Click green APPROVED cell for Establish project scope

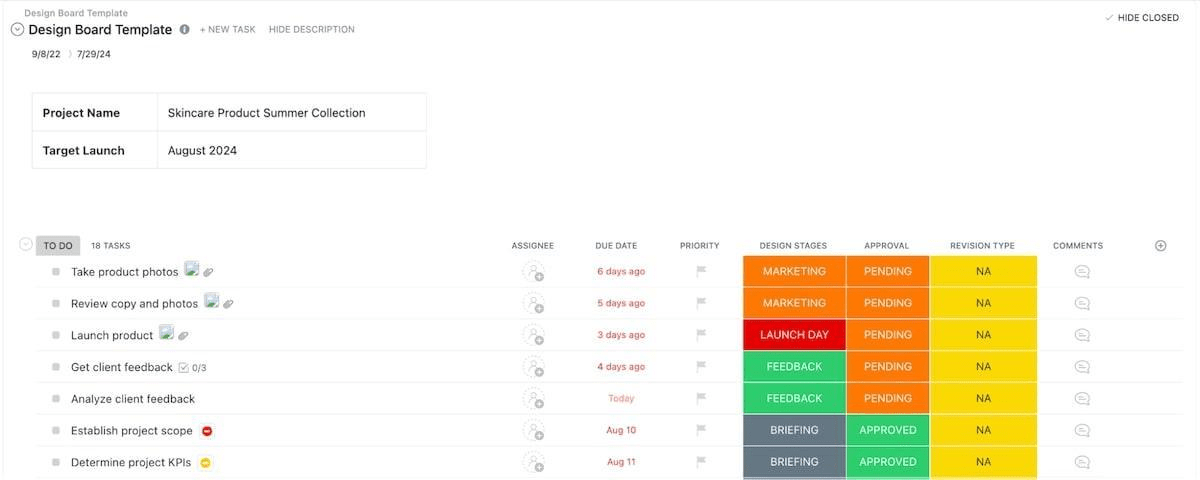887,430
